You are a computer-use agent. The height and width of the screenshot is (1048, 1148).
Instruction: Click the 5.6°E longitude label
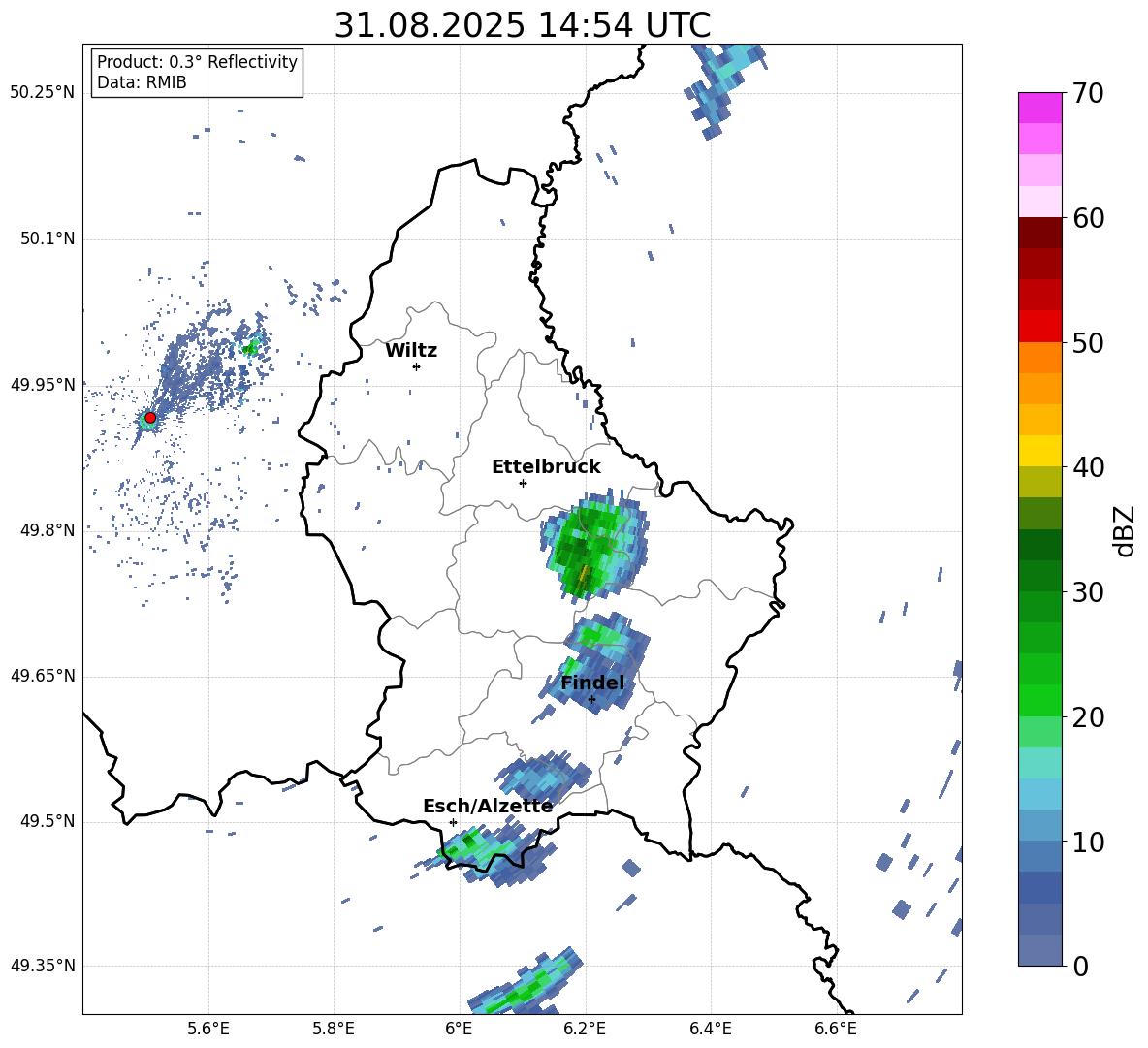point(208,1030)
